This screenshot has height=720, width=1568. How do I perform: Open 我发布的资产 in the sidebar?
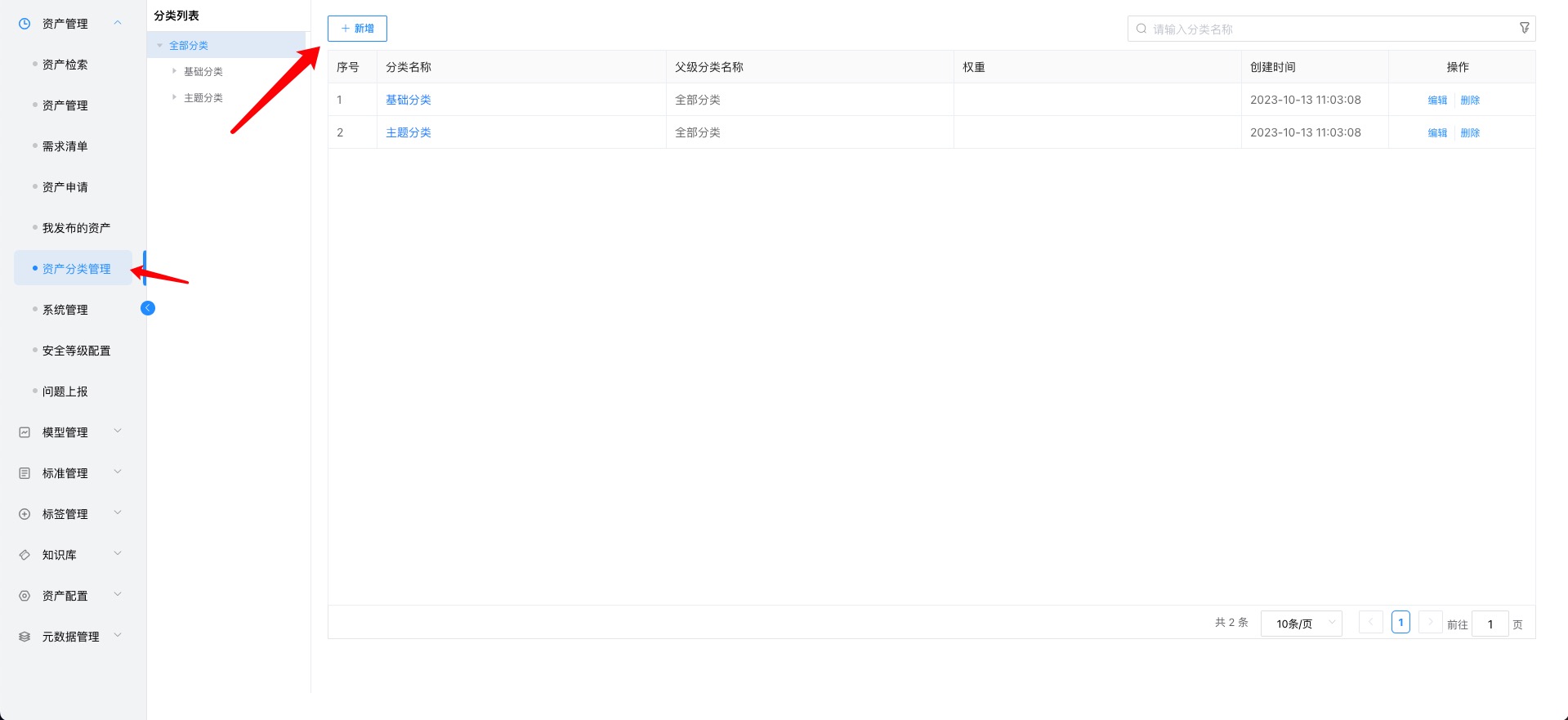(76, 228)
